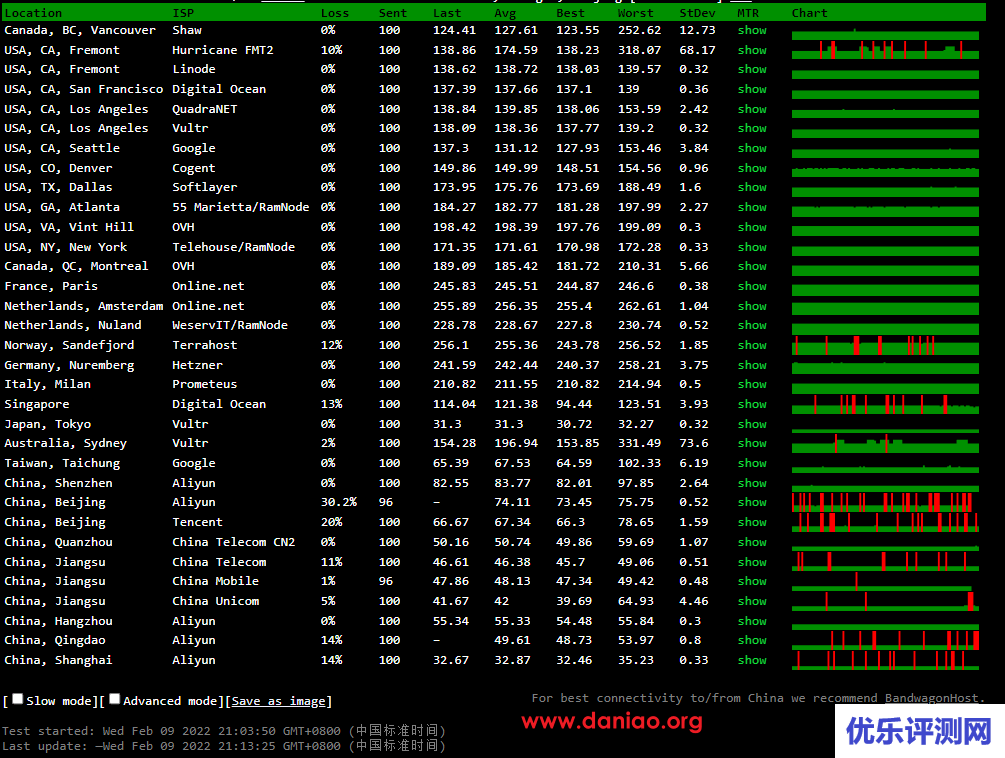
Task: Show MTR for Jiangsu China Telecom
Action: [752, 561]
